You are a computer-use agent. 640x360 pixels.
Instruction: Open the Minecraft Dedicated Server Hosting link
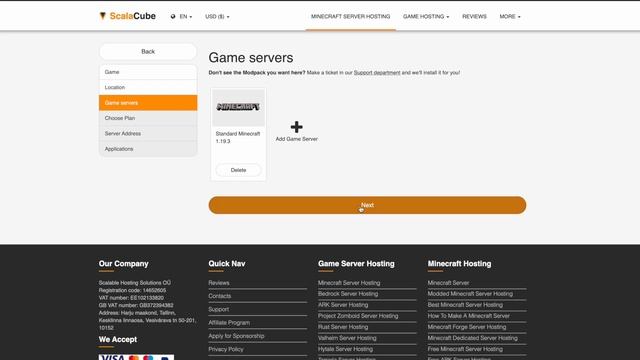point(473,338)
